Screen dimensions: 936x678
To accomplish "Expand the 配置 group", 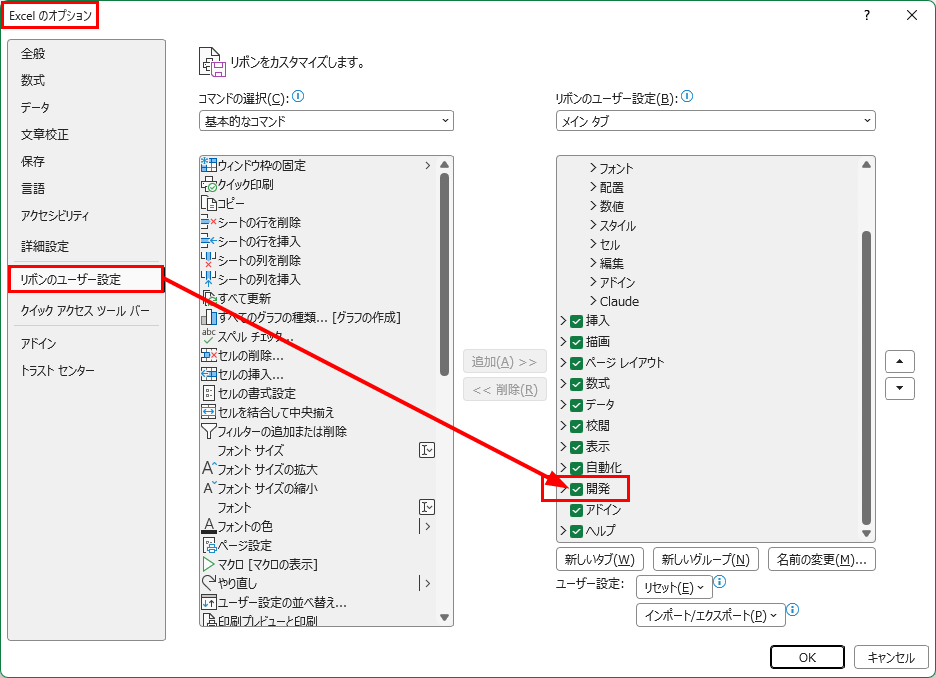I will 593,187.
